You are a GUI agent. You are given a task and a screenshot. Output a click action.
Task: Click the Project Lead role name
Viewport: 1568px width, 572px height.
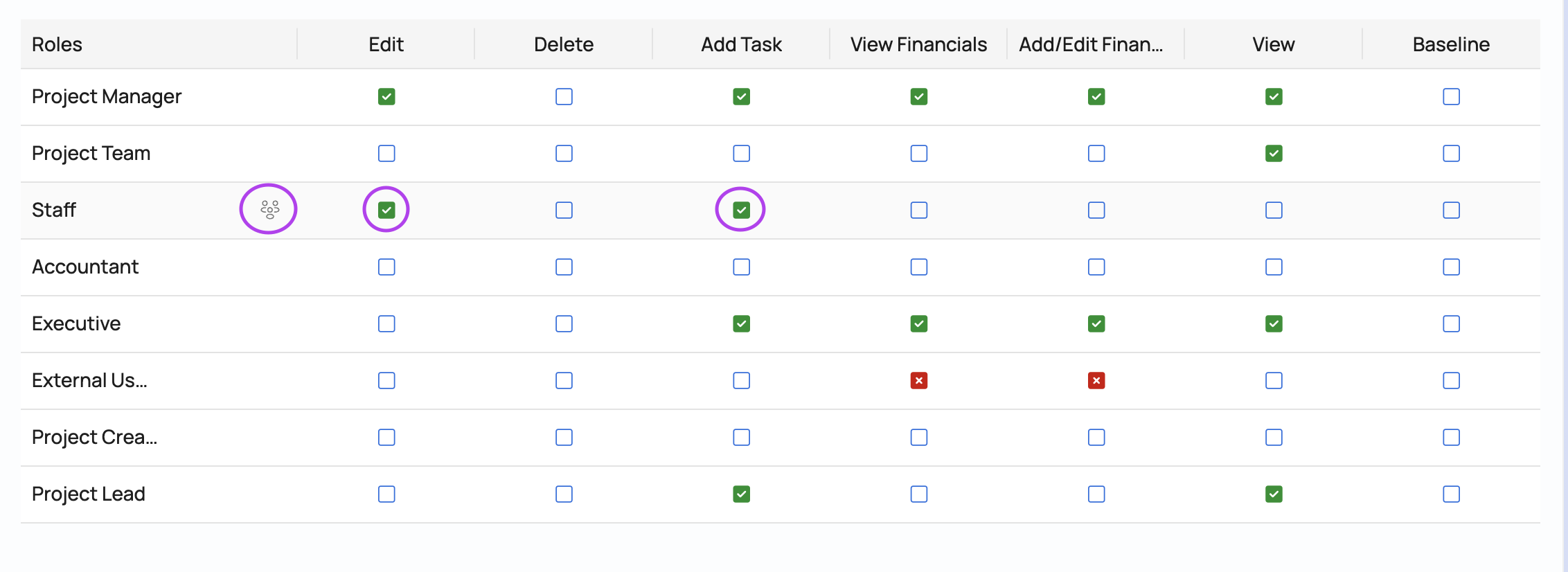tap(89, 494)
